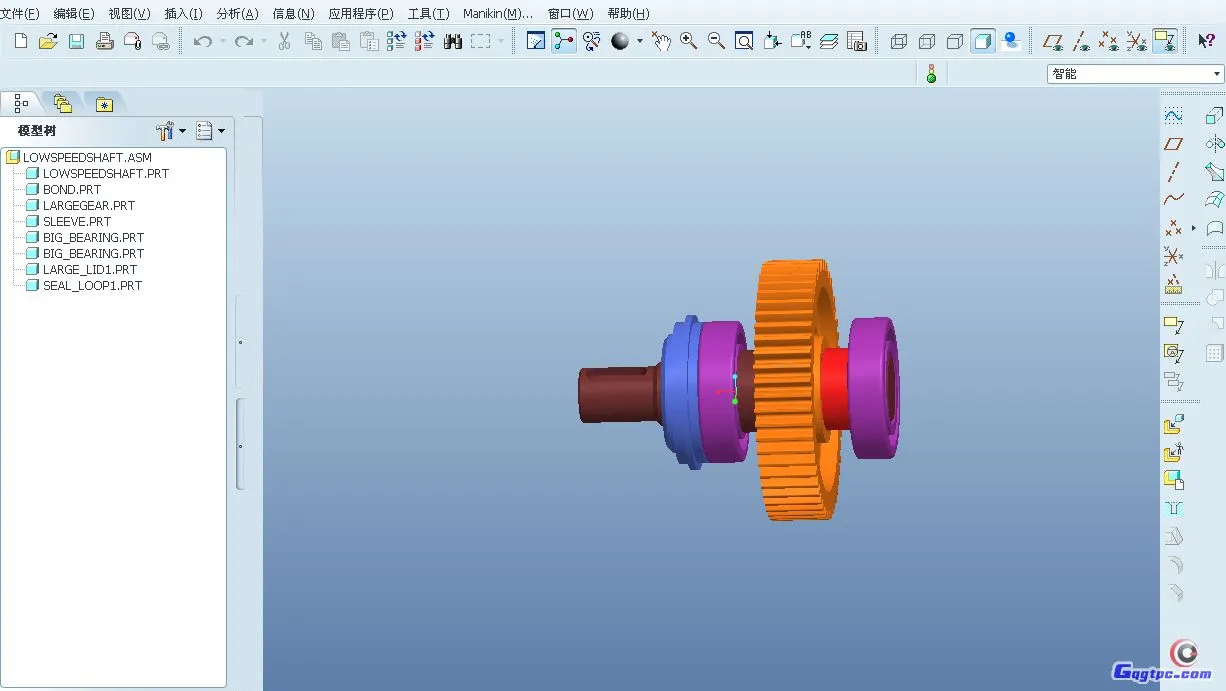Click the Zoom In magnifier icon
This screenshot has width=1226, height=691.
pyautogui.click(x=688, y=41)
